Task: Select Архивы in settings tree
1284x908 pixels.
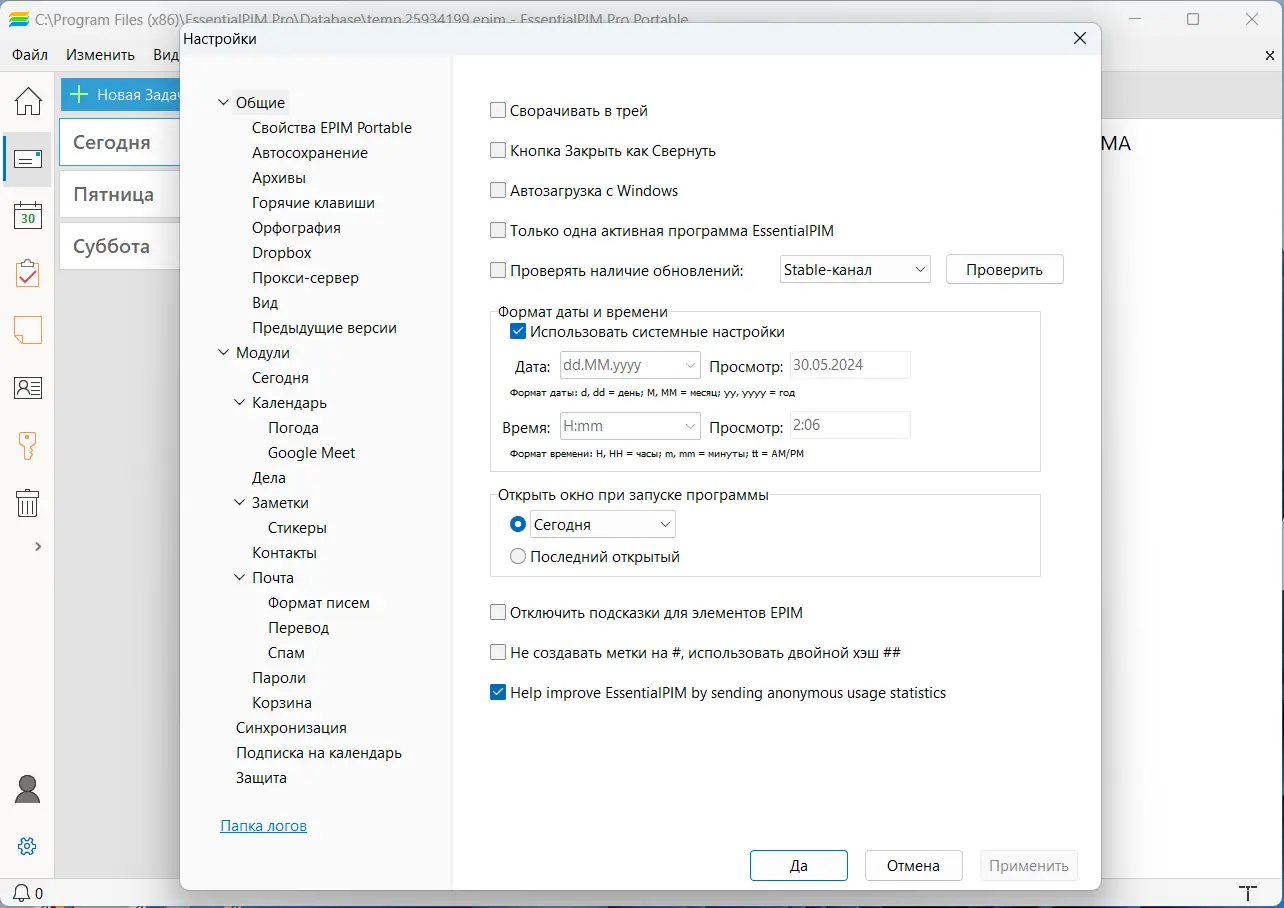Action: (279, 177)
